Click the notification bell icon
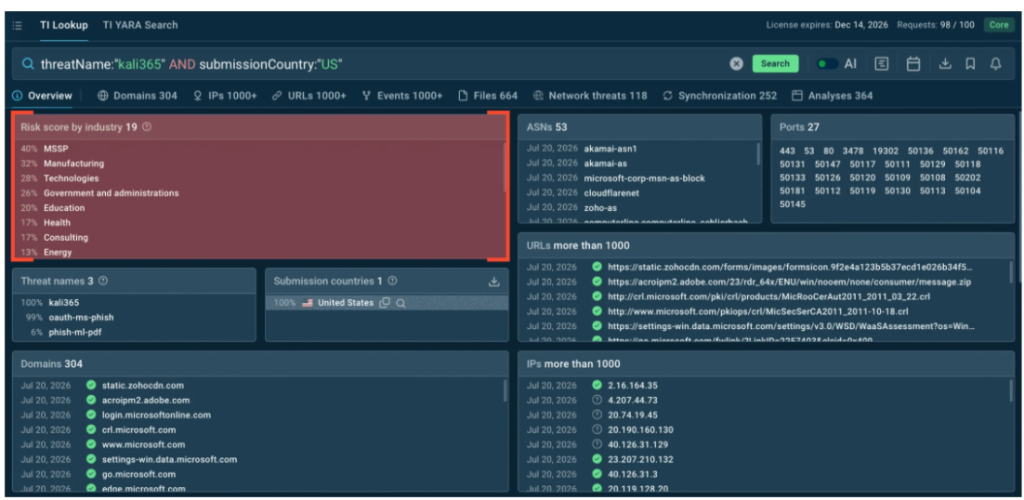The height and width of the screenshot is (500, 1024). [995, 64]
